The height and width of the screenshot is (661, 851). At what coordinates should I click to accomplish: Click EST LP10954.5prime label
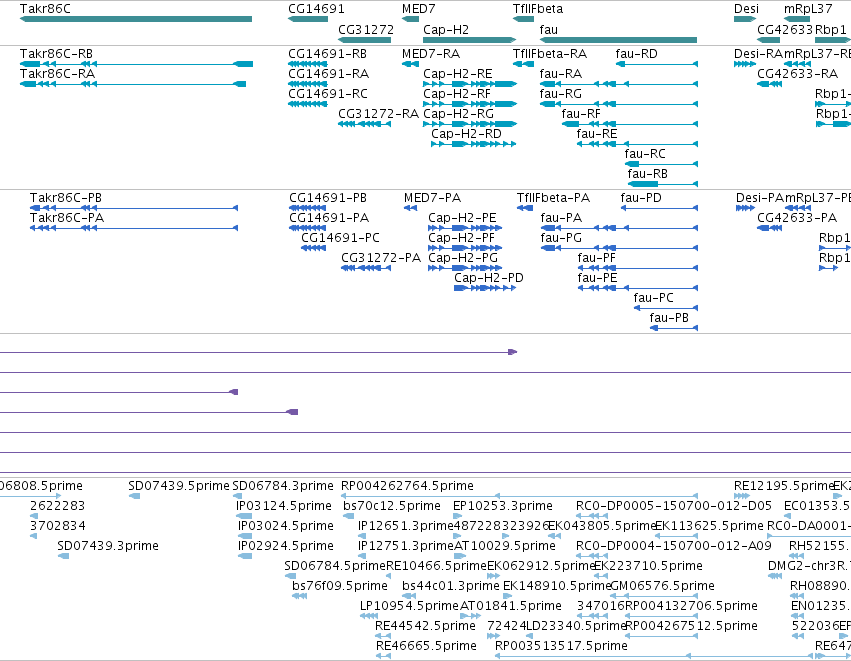(409, 606)
